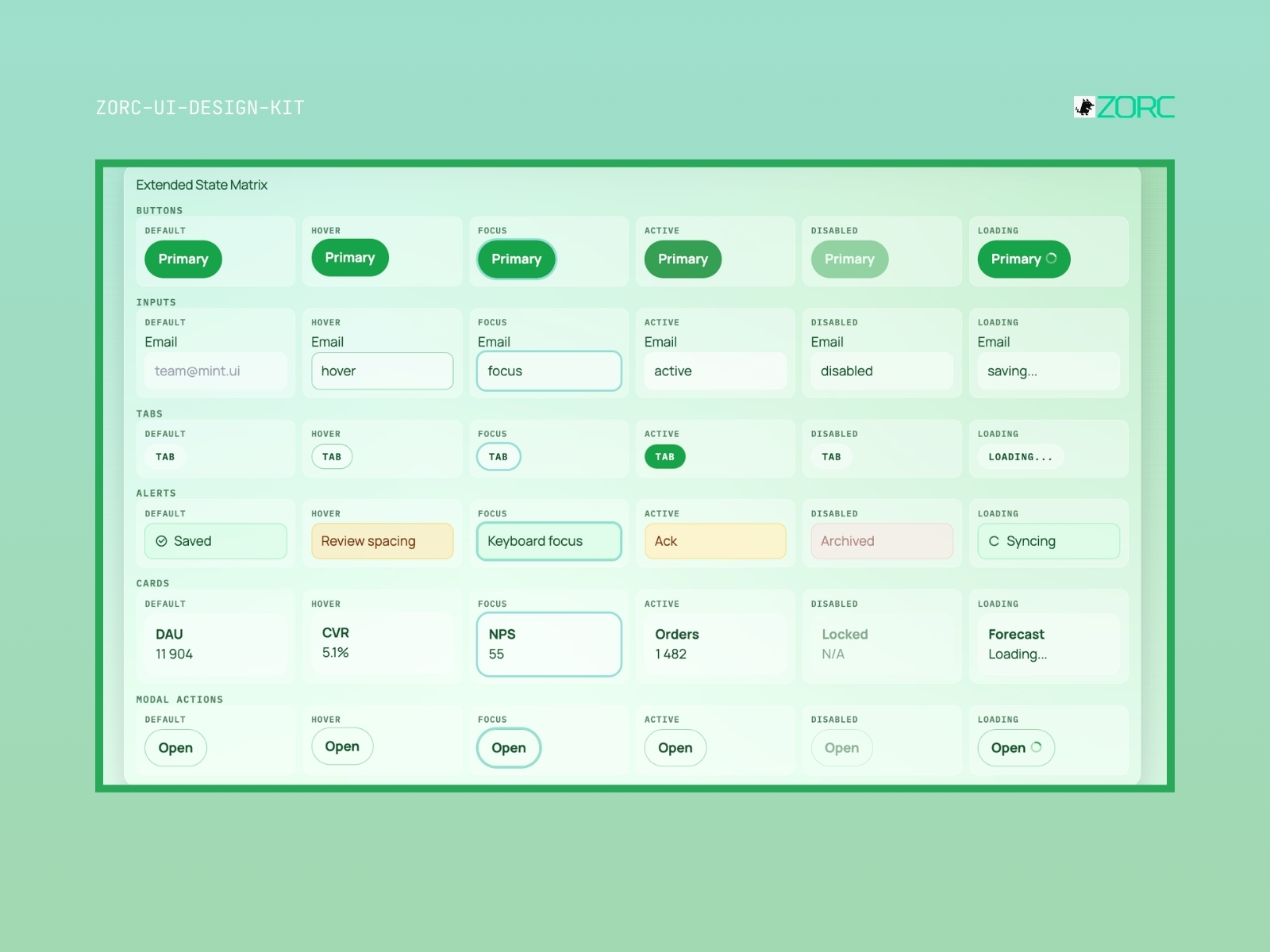Open the DAU metric card
Viewport: 1270px width, 952px height.
pos(216,644)
